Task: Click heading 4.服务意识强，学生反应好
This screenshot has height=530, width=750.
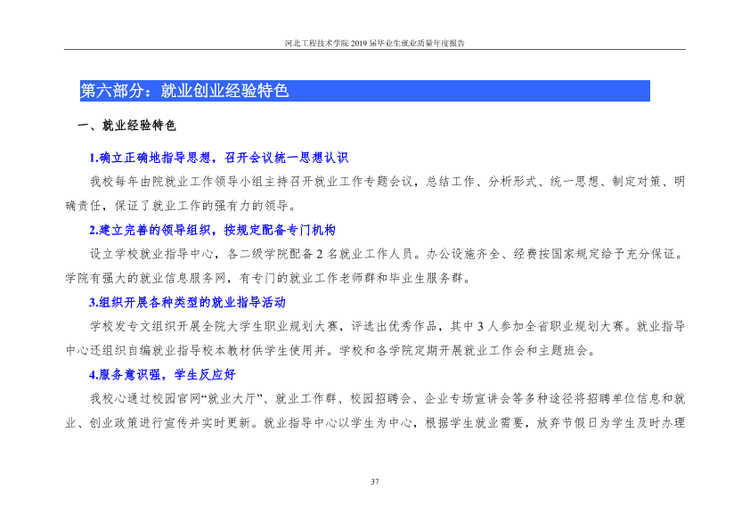Action: [162, 375]
